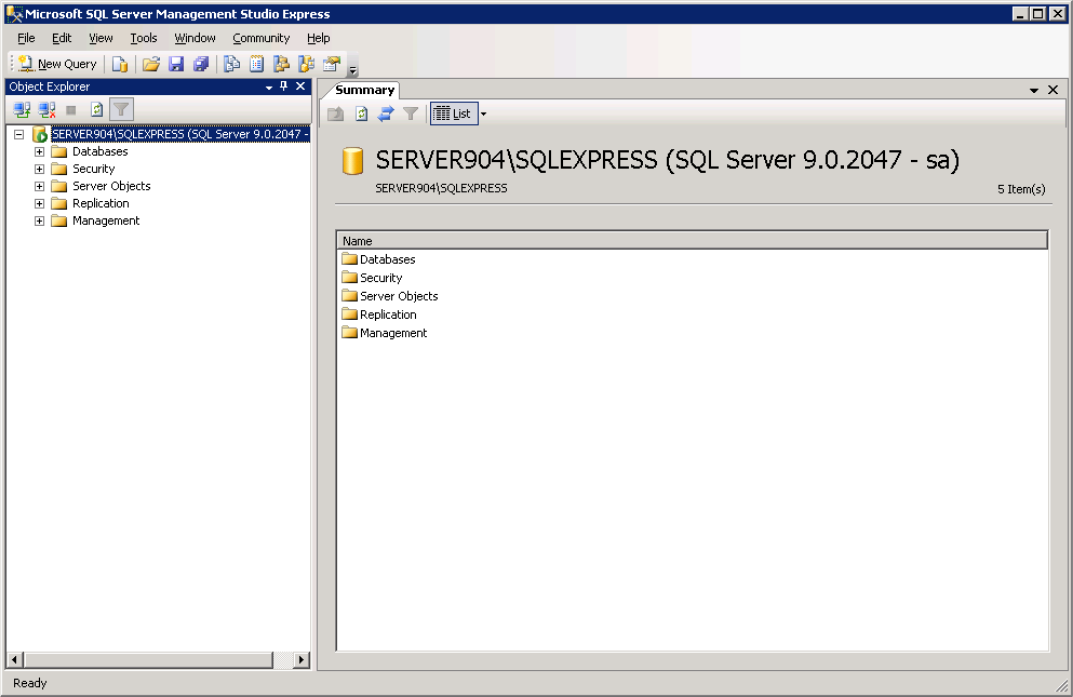The height and width of the screenshot is (697, 1073).
Task: Refresh the Object Explorer tree
Action: (97, 110)
